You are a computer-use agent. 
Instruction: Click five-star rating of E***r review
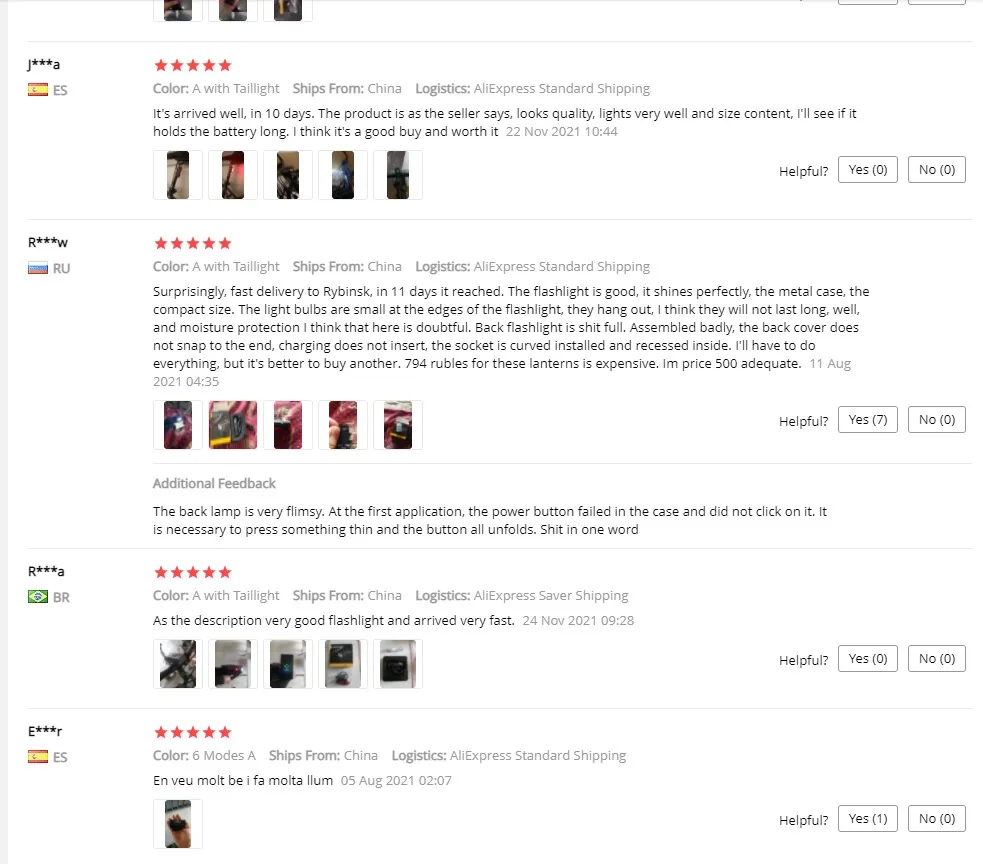point(192,732)
